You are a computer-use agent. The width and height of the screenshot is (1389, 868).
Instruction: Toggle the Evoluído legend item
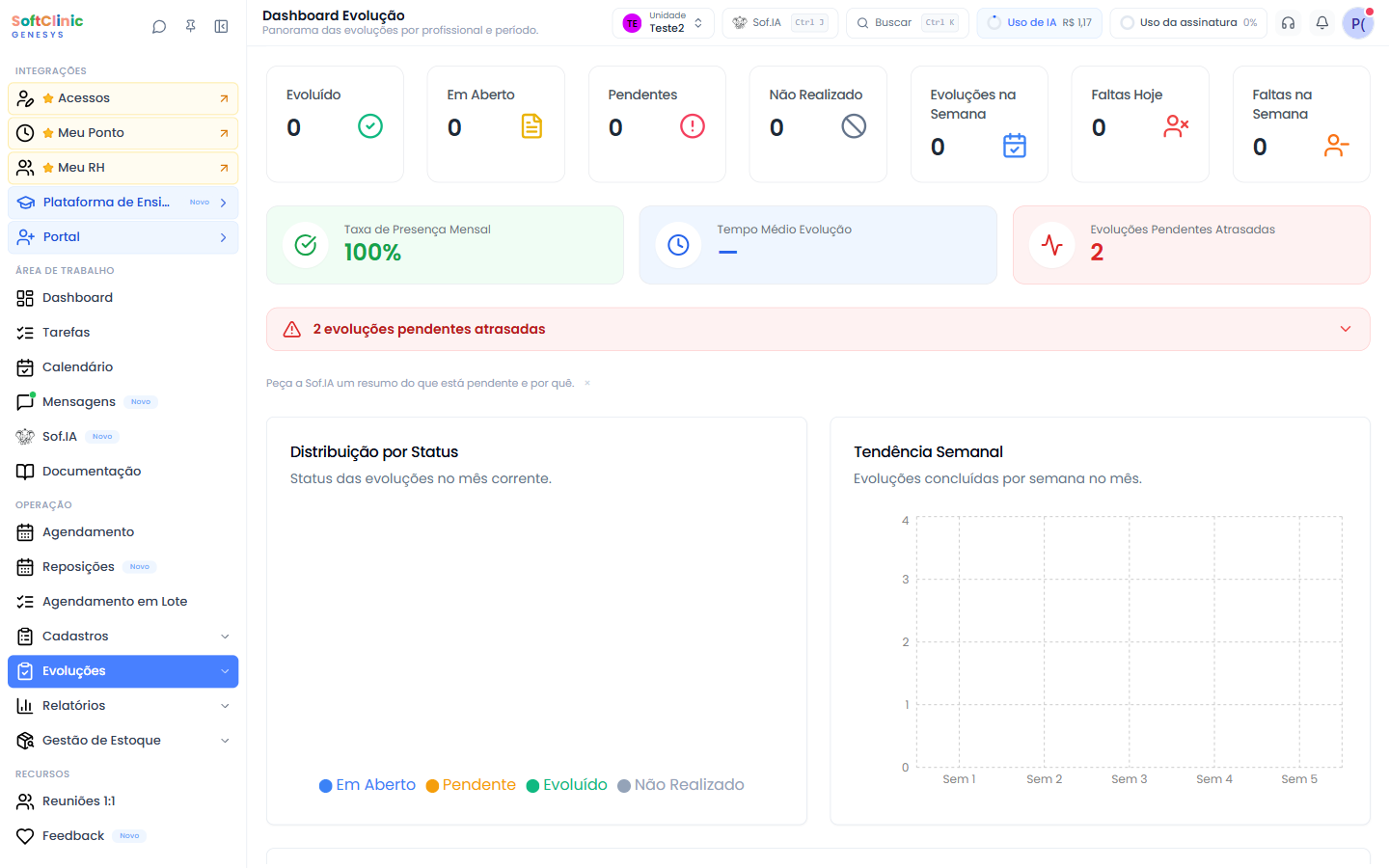click(567, 785)
